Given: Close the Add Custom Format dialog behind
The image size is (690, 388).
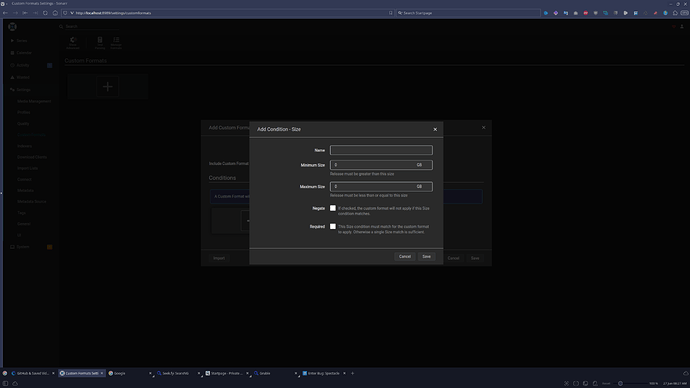Looking at the screenshot, I should 484,128.
